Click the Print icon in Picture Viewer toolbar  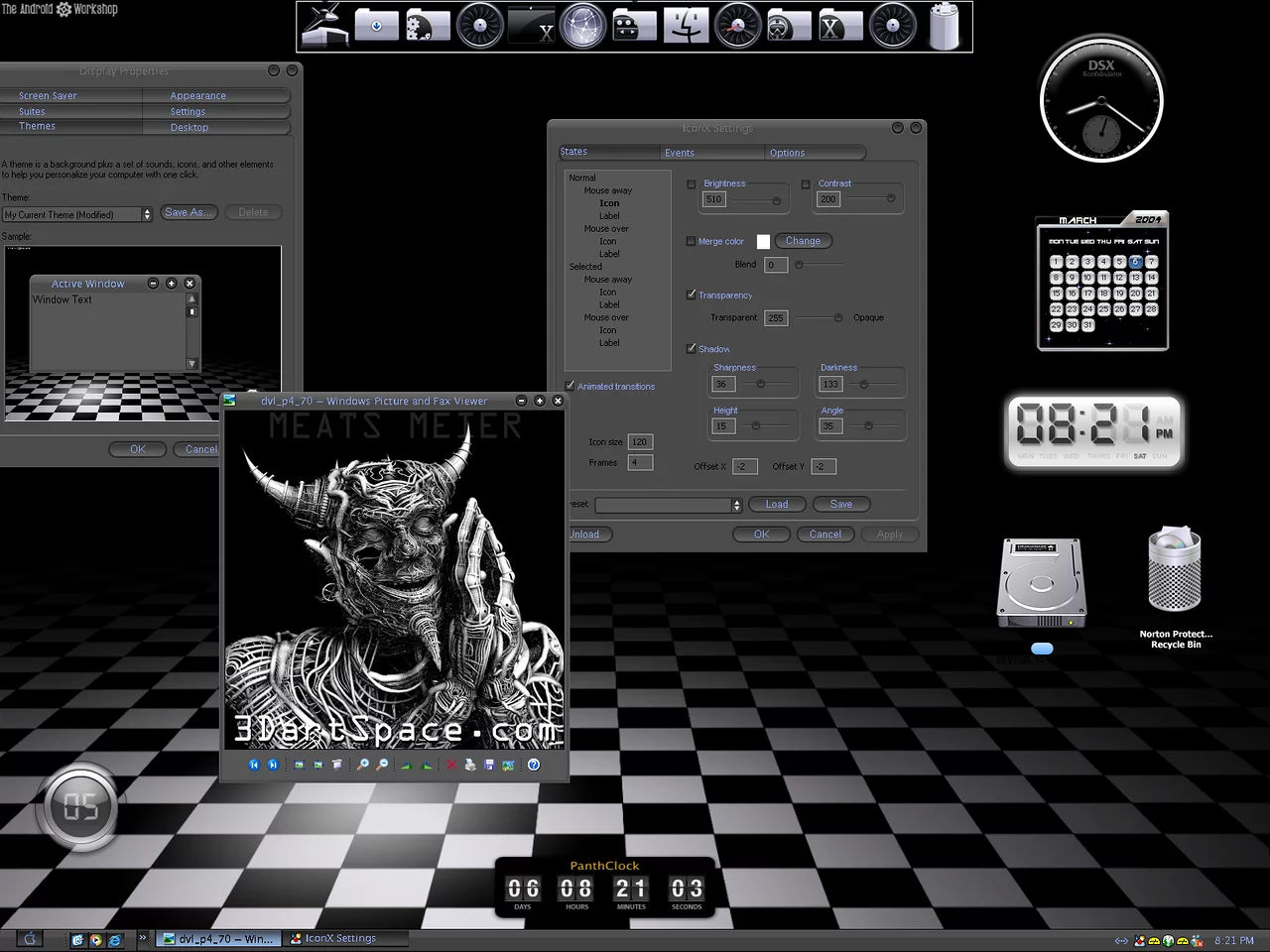pos(470,765)
